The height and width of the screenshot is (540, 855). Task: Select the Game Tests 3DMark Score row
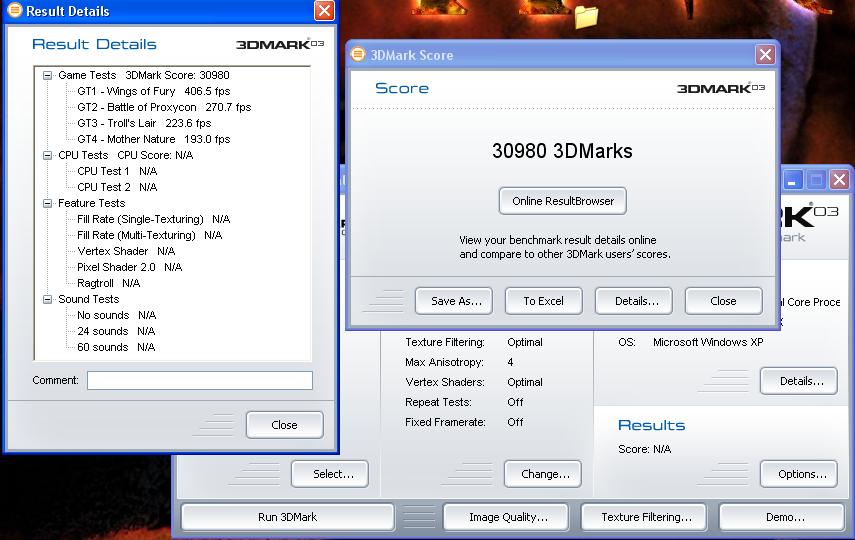point(144,75)
